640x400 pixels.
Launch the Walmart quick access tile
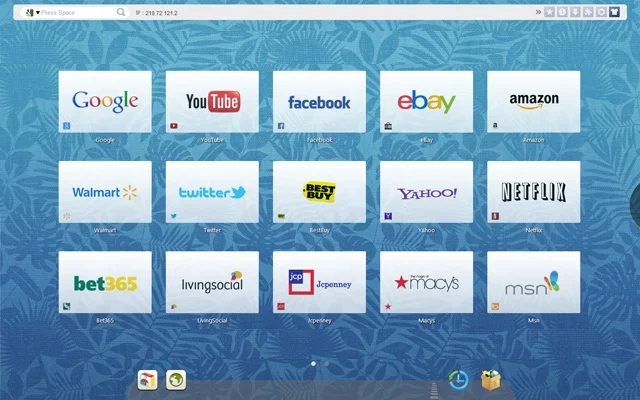105,192
